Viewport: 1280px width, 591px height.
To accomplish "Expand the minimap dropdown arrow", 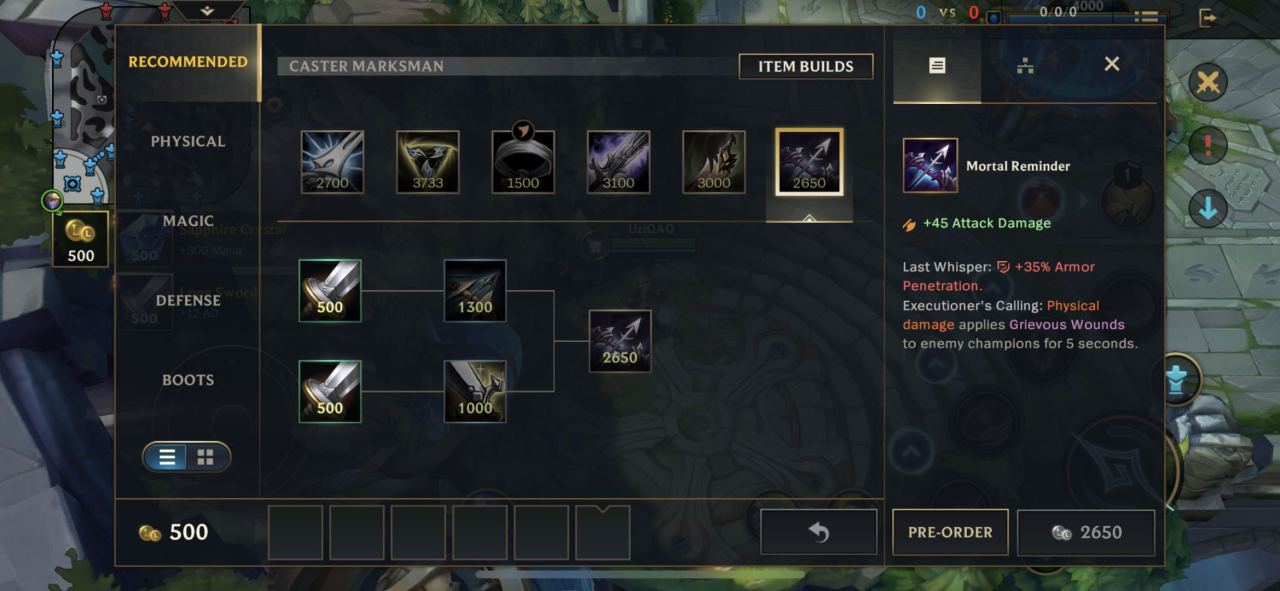I will [x=207, y=11].
